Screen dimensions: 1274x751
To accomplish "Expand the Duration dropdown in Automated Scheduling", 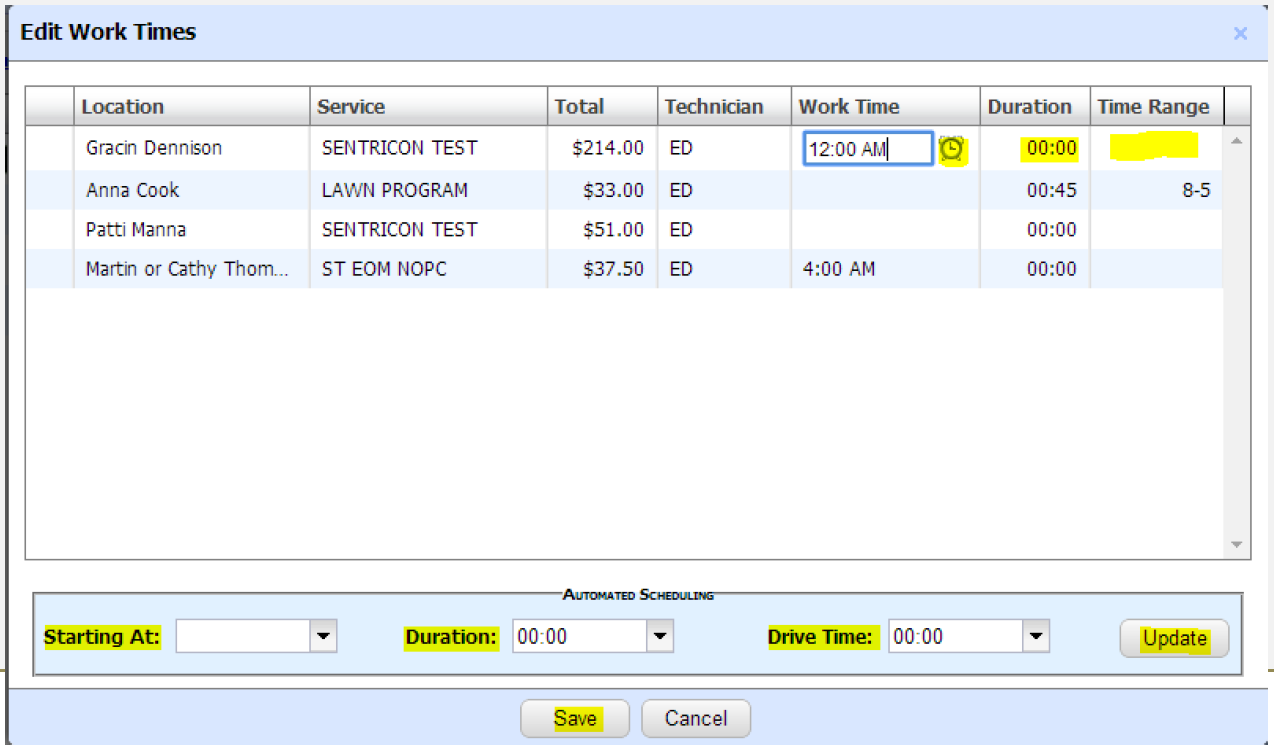I will pos(660,637).
